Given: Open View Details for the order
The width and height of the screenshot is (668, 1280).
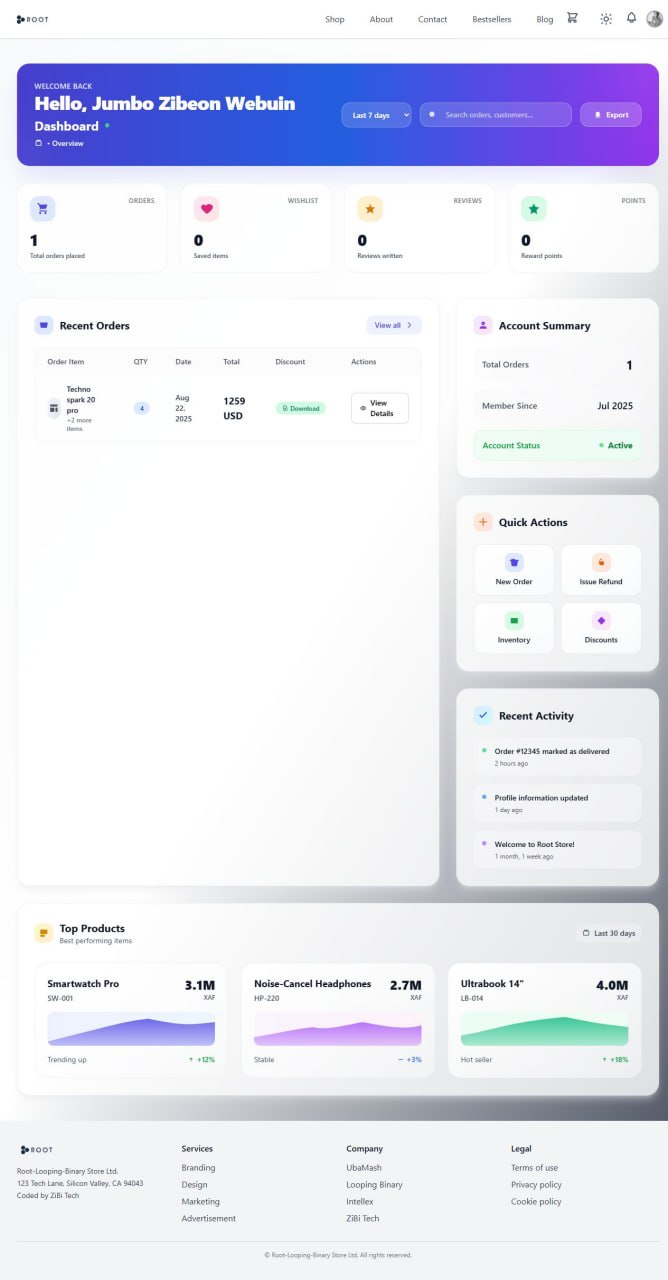Looking at the screenshot, I should coord(380,408).
